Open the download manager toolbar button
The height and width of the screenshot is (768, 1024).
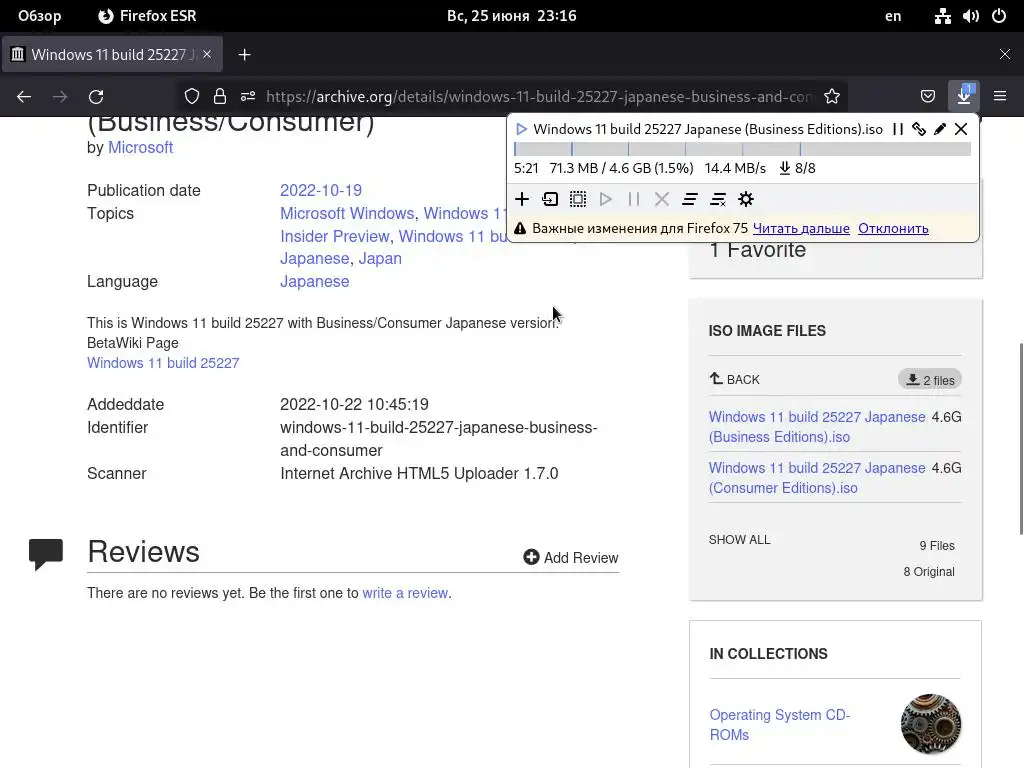tap(964, 96)
